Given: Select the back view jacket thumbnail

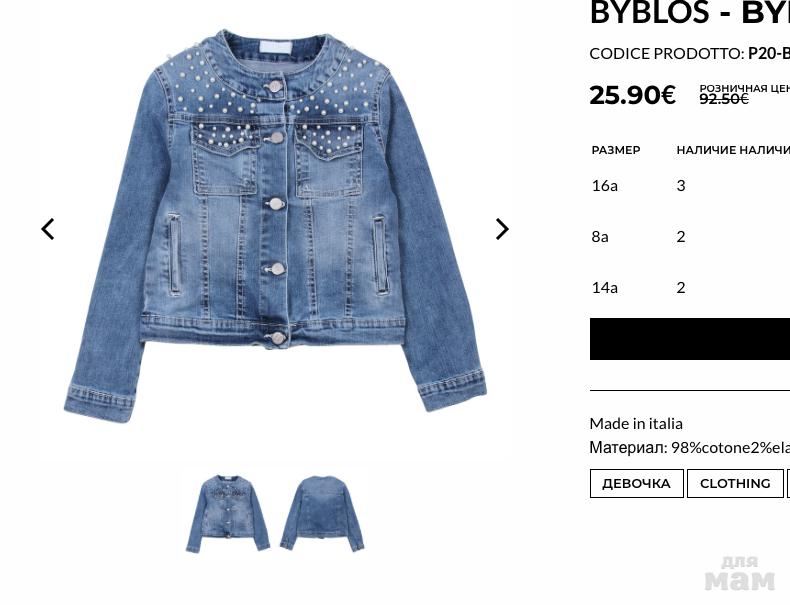Looking at the screenshot, I should coord(322,513).
